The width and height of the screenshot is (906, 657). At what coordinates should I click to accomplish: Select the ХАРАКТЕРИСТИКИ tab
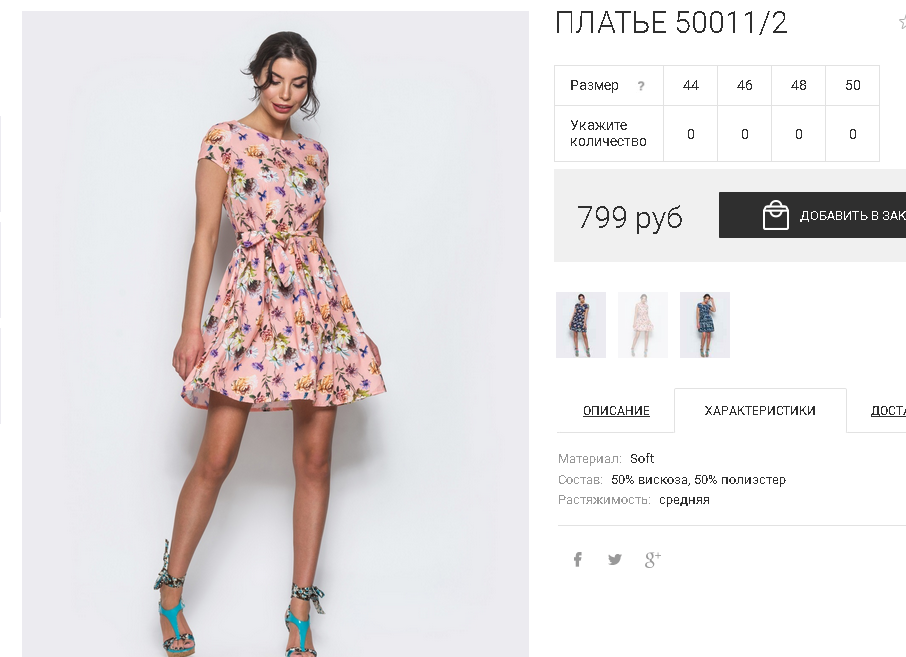click(x=760, y=410)
